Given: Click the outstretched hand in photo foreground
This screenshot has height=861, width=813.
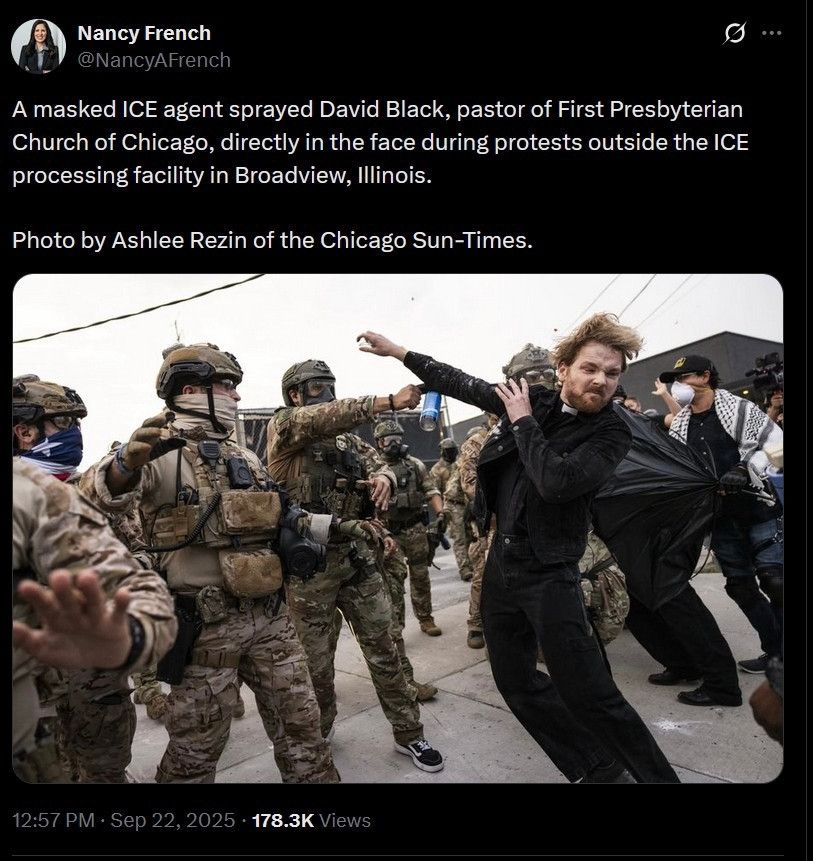Looking at the screenshot, I should pyautogui.click(x=74, y=619).
